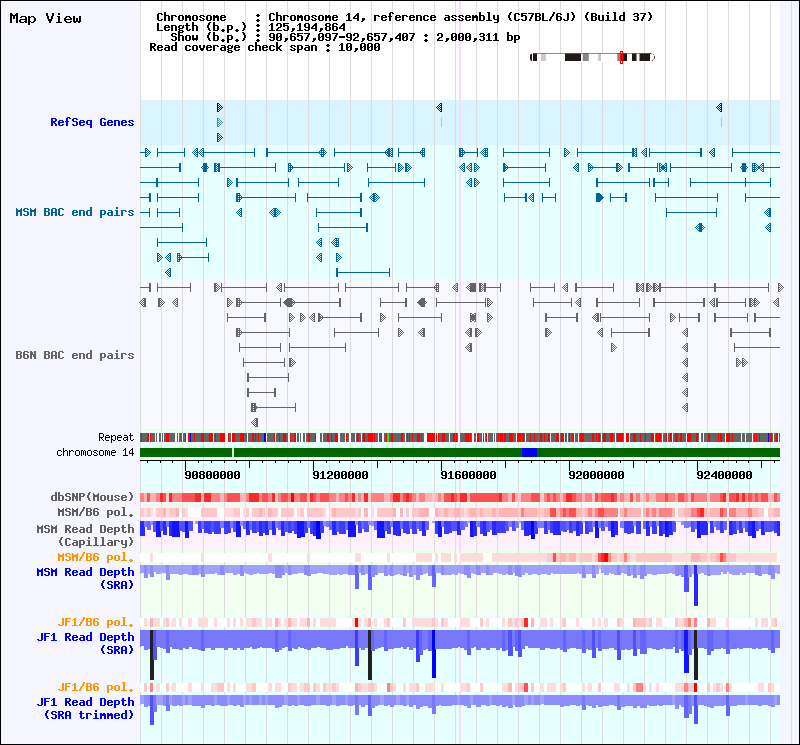This screenshot has height=745, width=800.
Task: Click the red position marker on chromosome ideogram
Action: pos(621,57)
